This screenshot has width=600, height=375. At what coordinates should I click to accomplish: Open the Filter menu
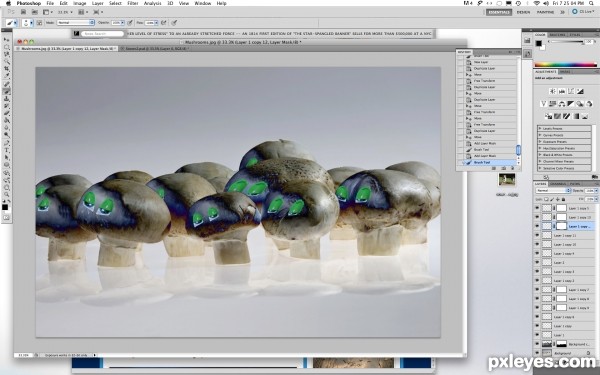[132, 3]
